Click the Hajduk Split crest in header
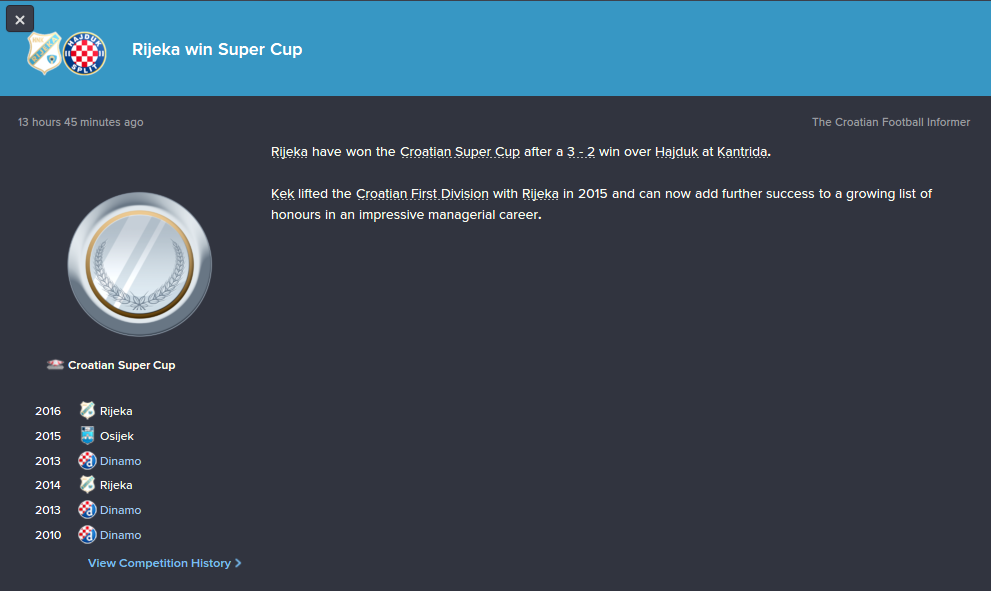This screenshot has width=991, height=591. pyautogui.click(x=84, y=53)
